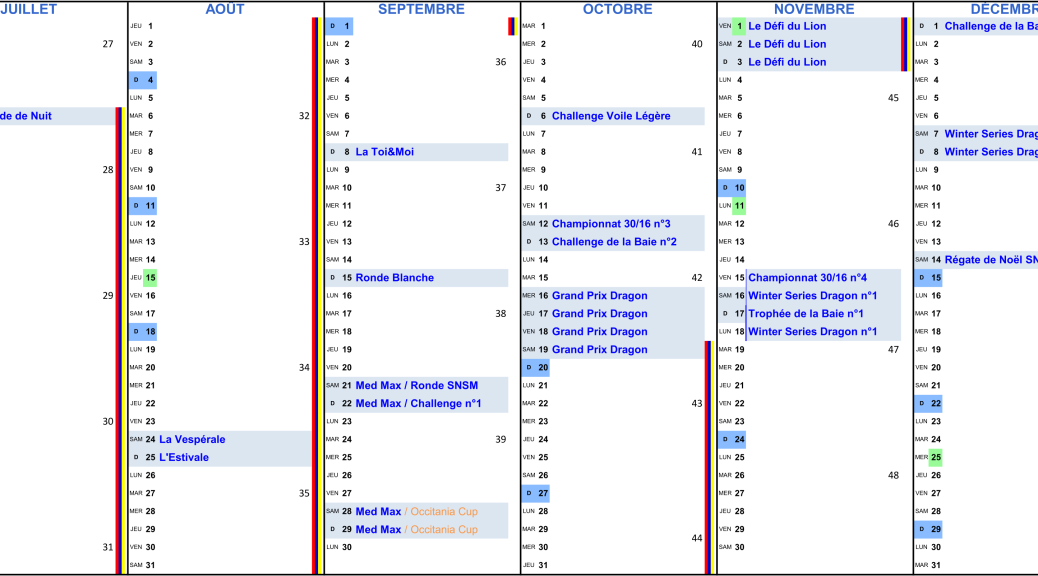Click week number 45 in November
This screenshot has height=576, width=1038.
(893, 98)
